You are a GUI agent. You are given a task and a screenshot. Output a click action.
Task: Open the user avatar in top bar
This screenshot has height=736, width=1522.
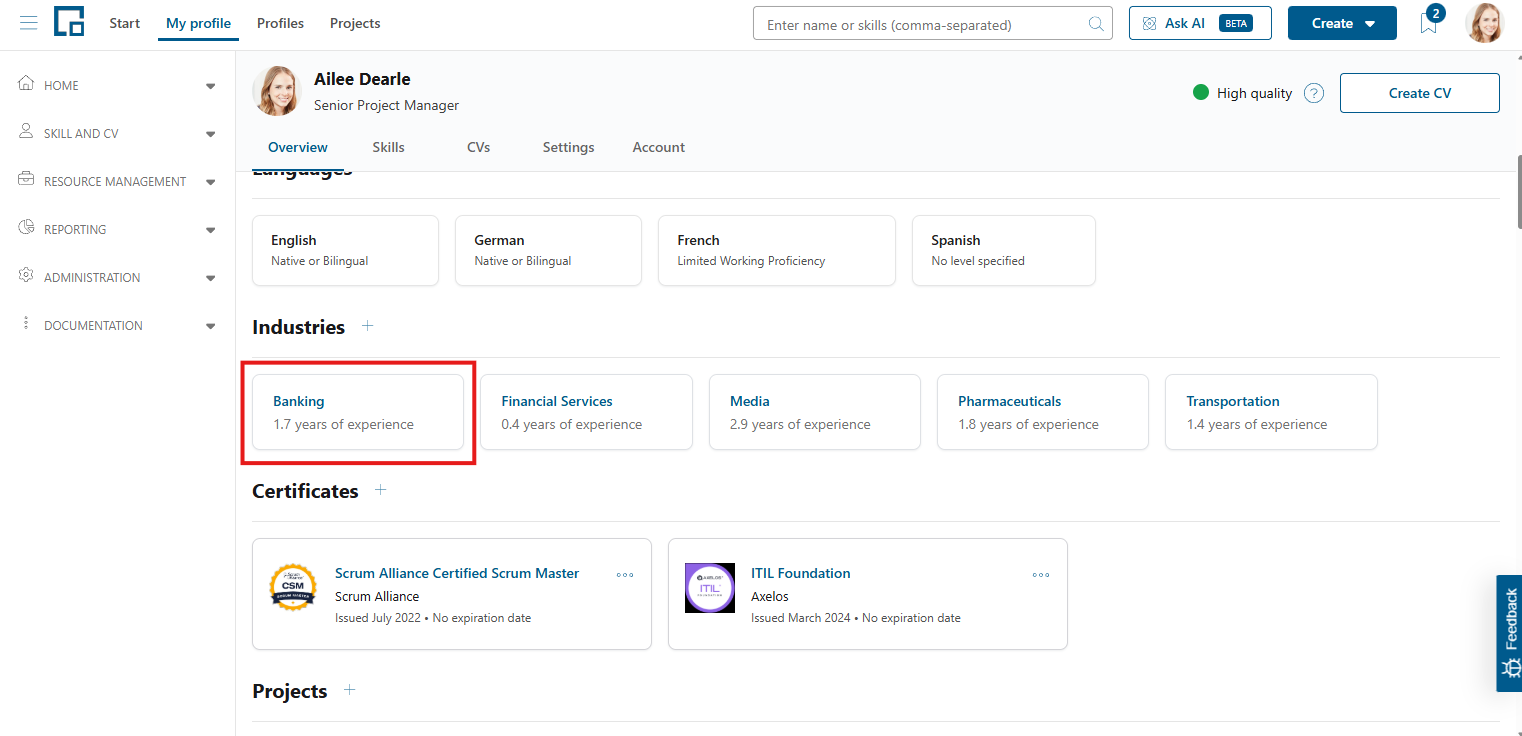pyautogui.click(x=1484, y=23)
